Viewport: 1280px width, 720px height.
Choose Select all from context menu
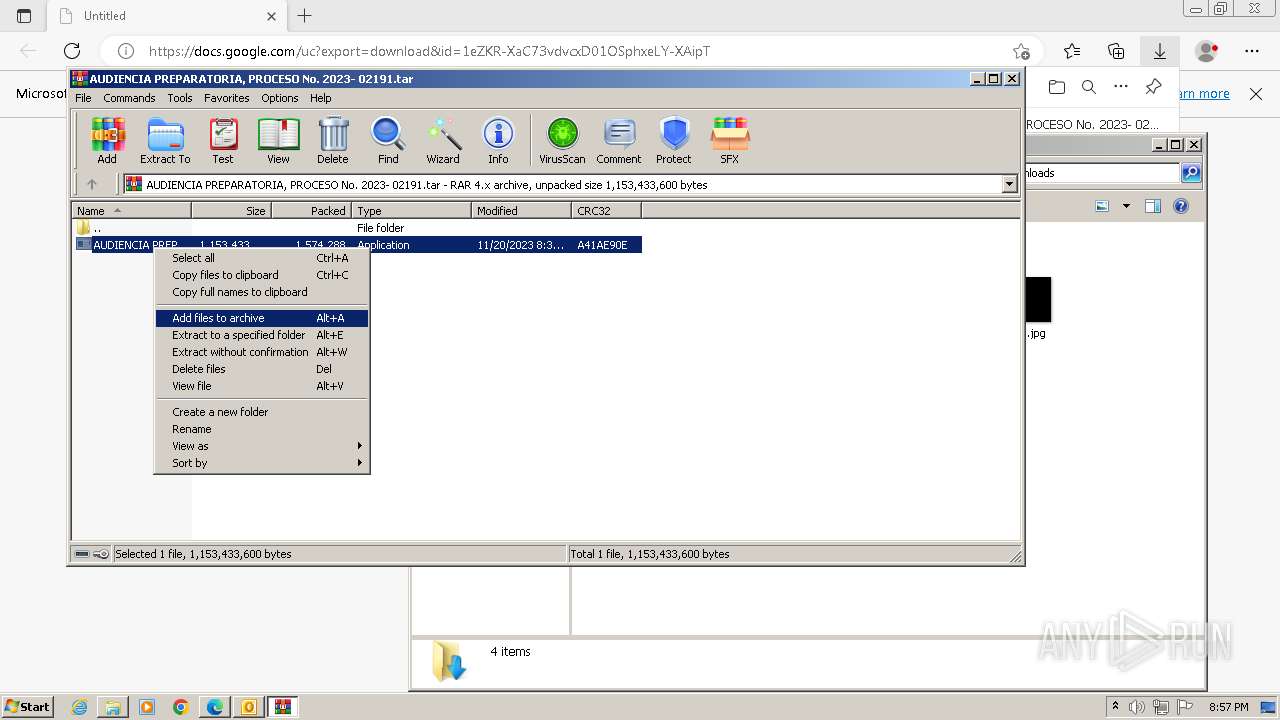262,258
